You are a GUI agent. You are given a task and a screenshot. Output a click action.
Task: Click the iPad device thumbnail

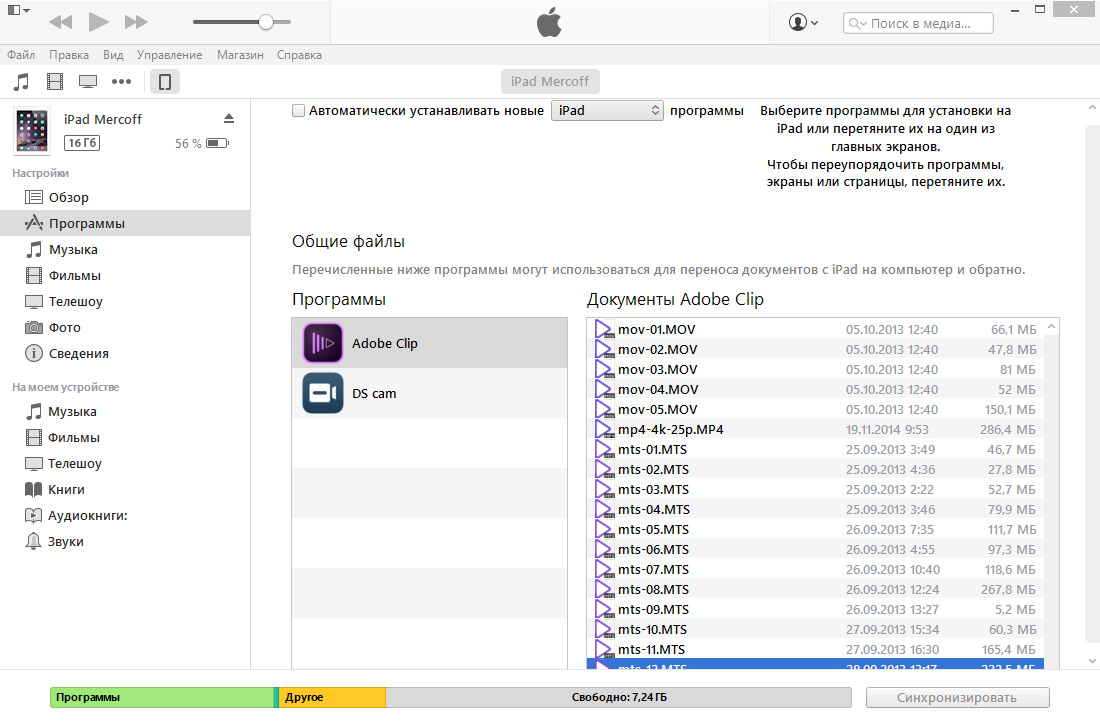32,131
